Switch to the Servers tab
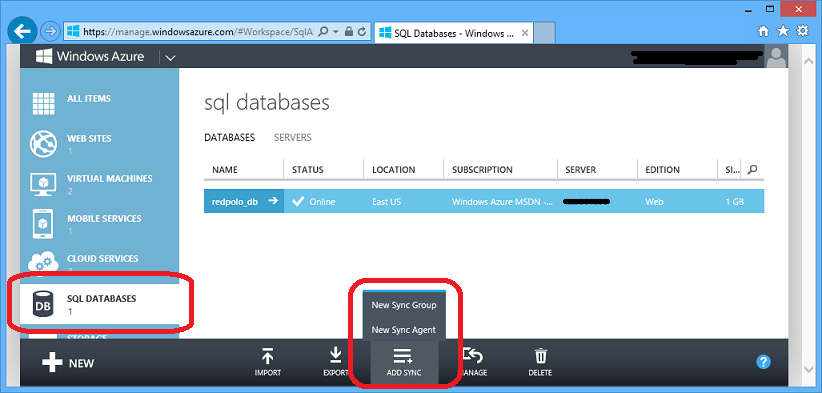This screenshot has width=822, height=393. [293, 137]
